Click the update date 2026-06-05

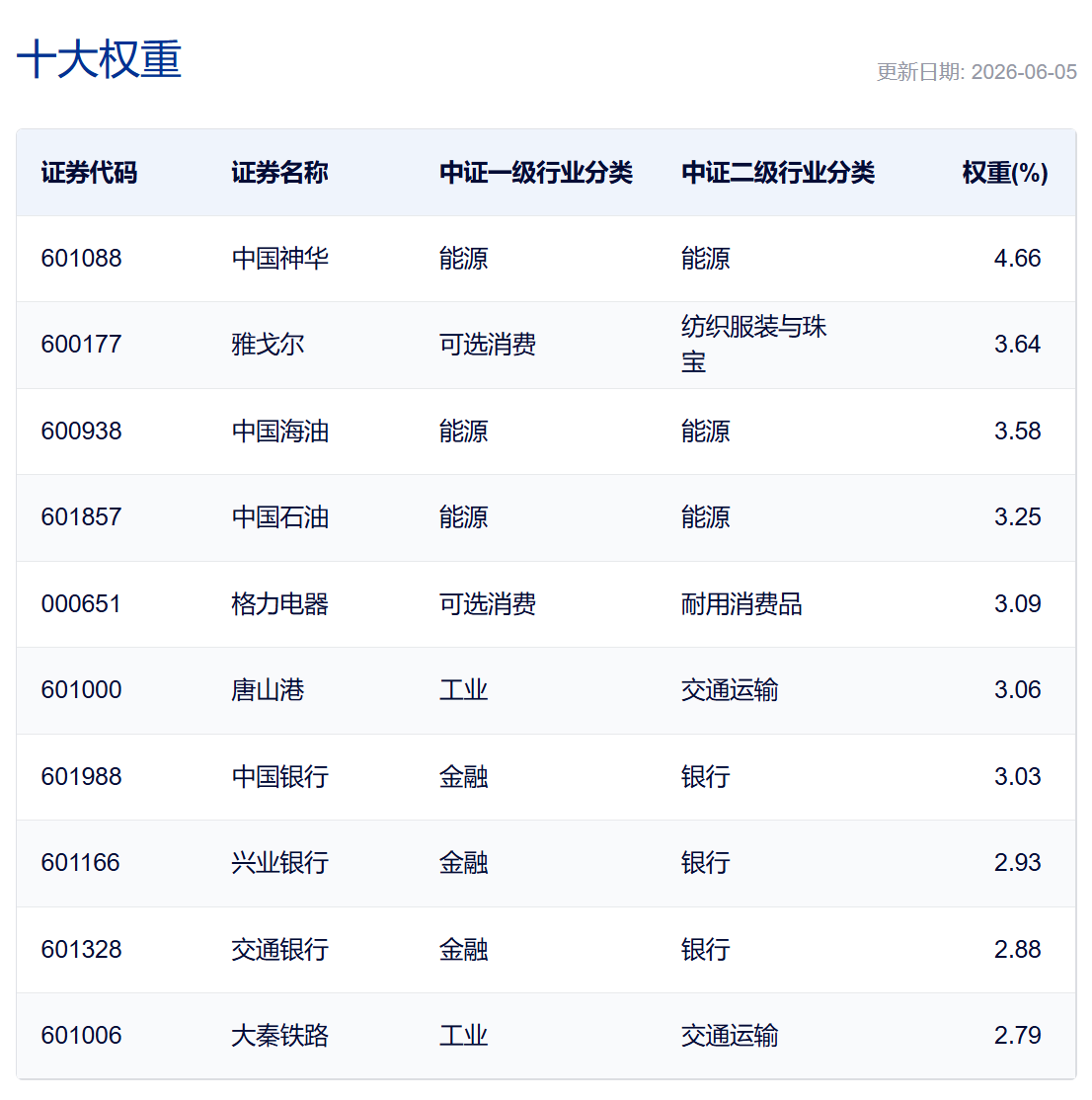pyautogui.click(x=1024, y=72)
